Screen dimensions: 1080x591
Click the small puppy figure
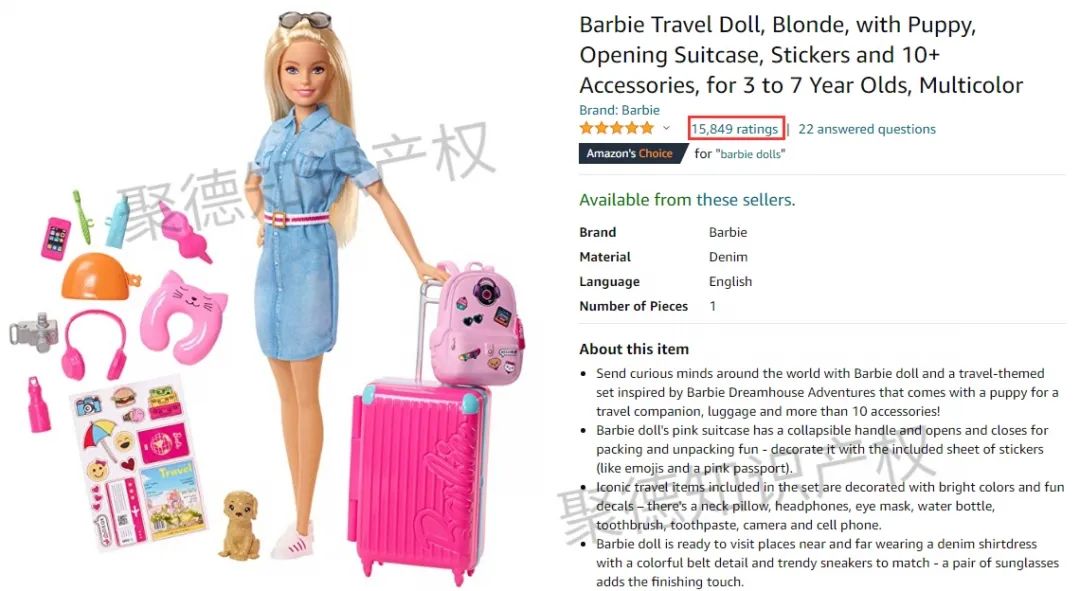[240, 525]
